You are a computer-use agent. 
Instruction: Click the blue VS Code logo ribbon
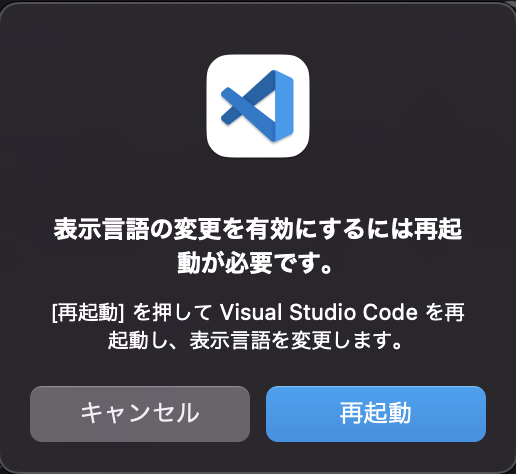[x=257, y=106]
